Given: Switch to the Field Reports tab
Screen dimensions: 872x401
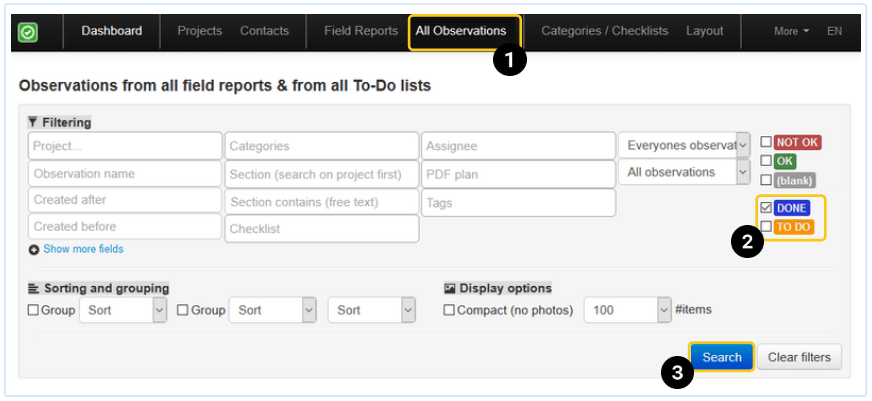Looking at the screenshot, I should (x=361, y=31).
